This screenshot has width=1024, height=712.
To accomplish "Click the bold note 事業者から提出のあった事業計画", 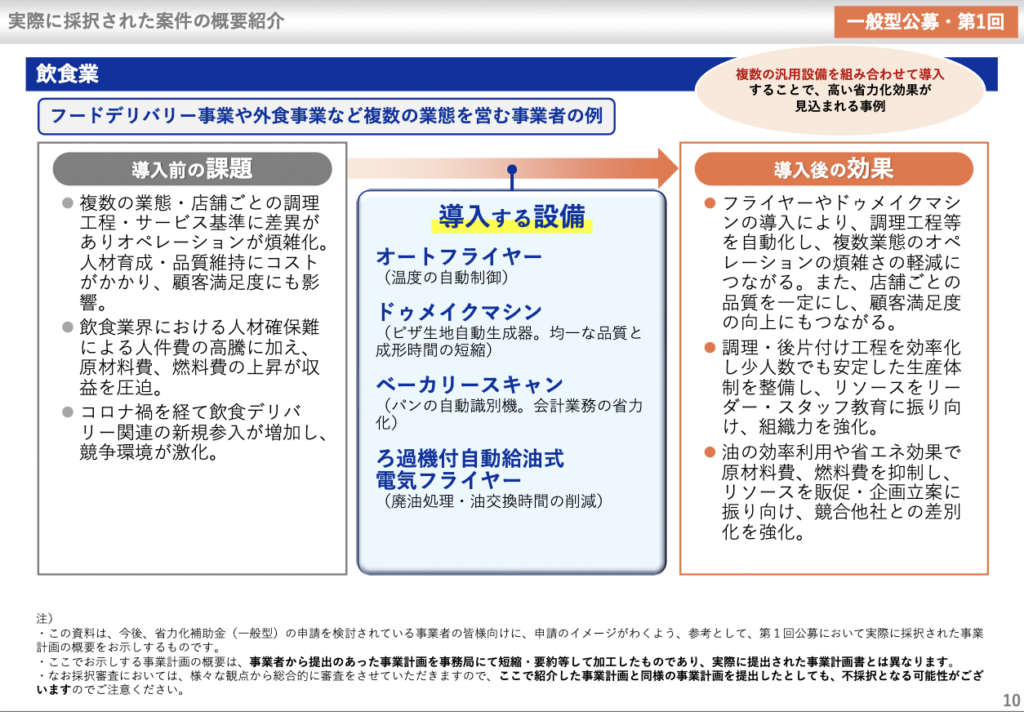I will point(602,661).
